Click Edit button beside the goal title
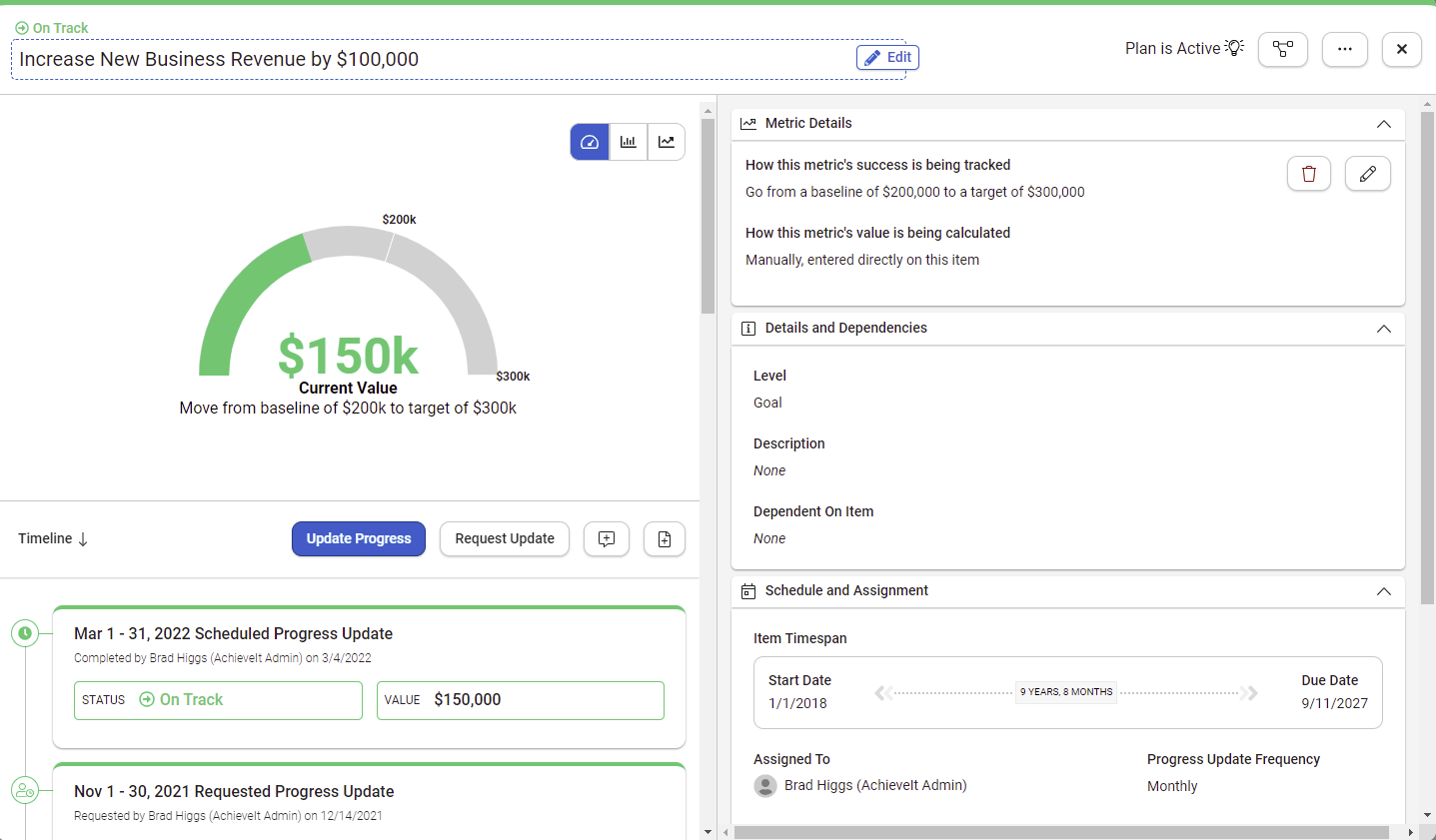1436x840 pixels. pos(887,58)
